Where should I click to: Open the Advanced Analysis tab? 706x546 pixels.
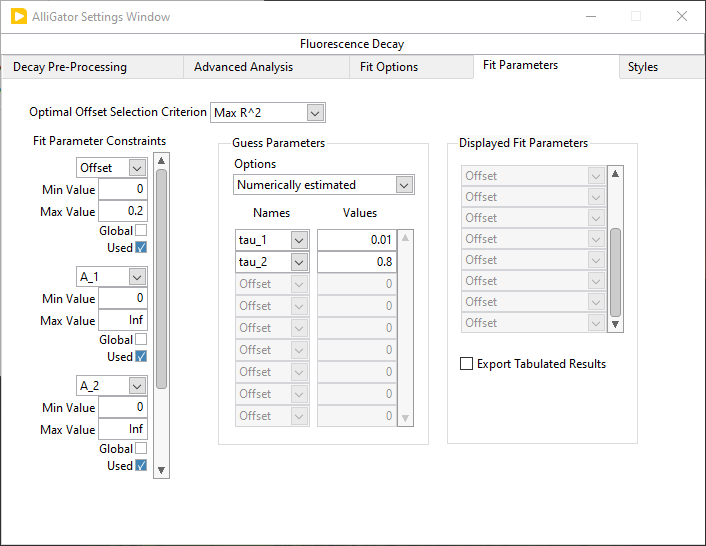266,67
